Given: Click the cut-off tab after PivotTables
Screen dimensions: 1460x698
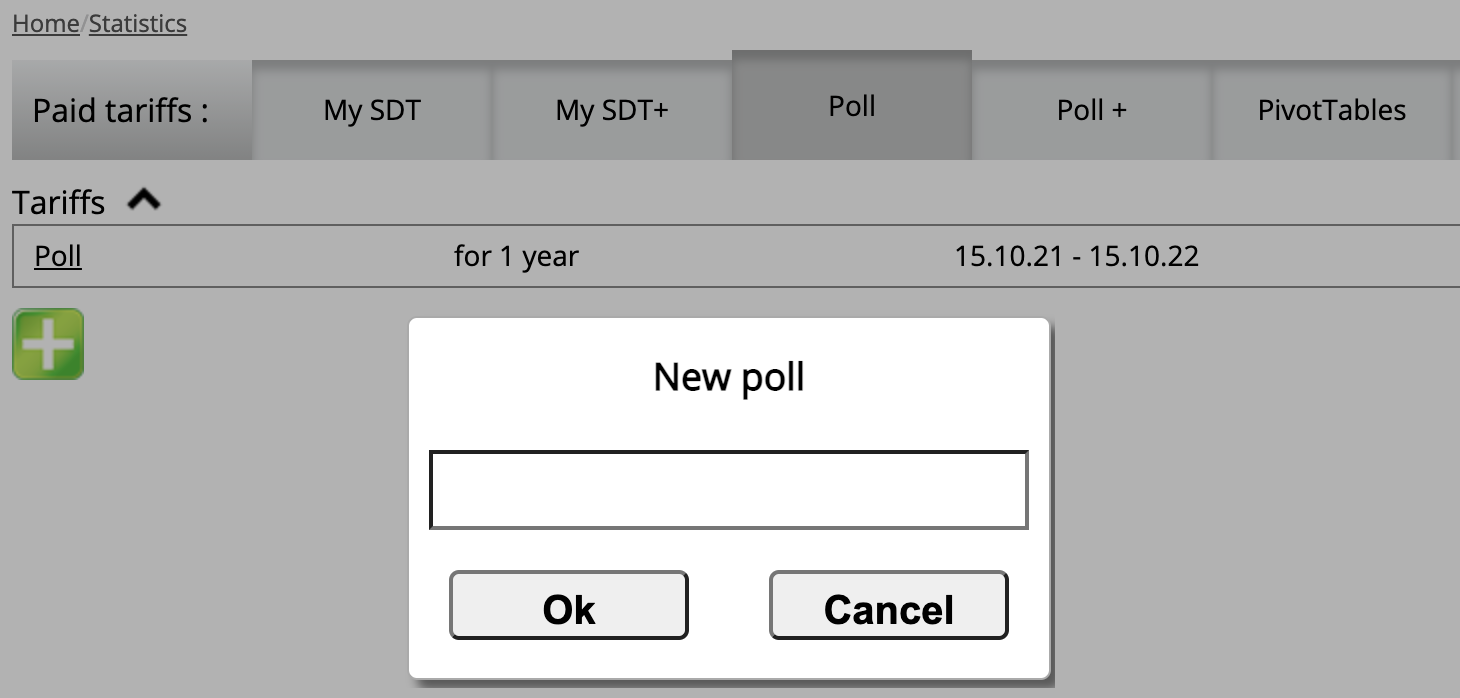Looking at the screenshot, I should [x=1456, y=110].
